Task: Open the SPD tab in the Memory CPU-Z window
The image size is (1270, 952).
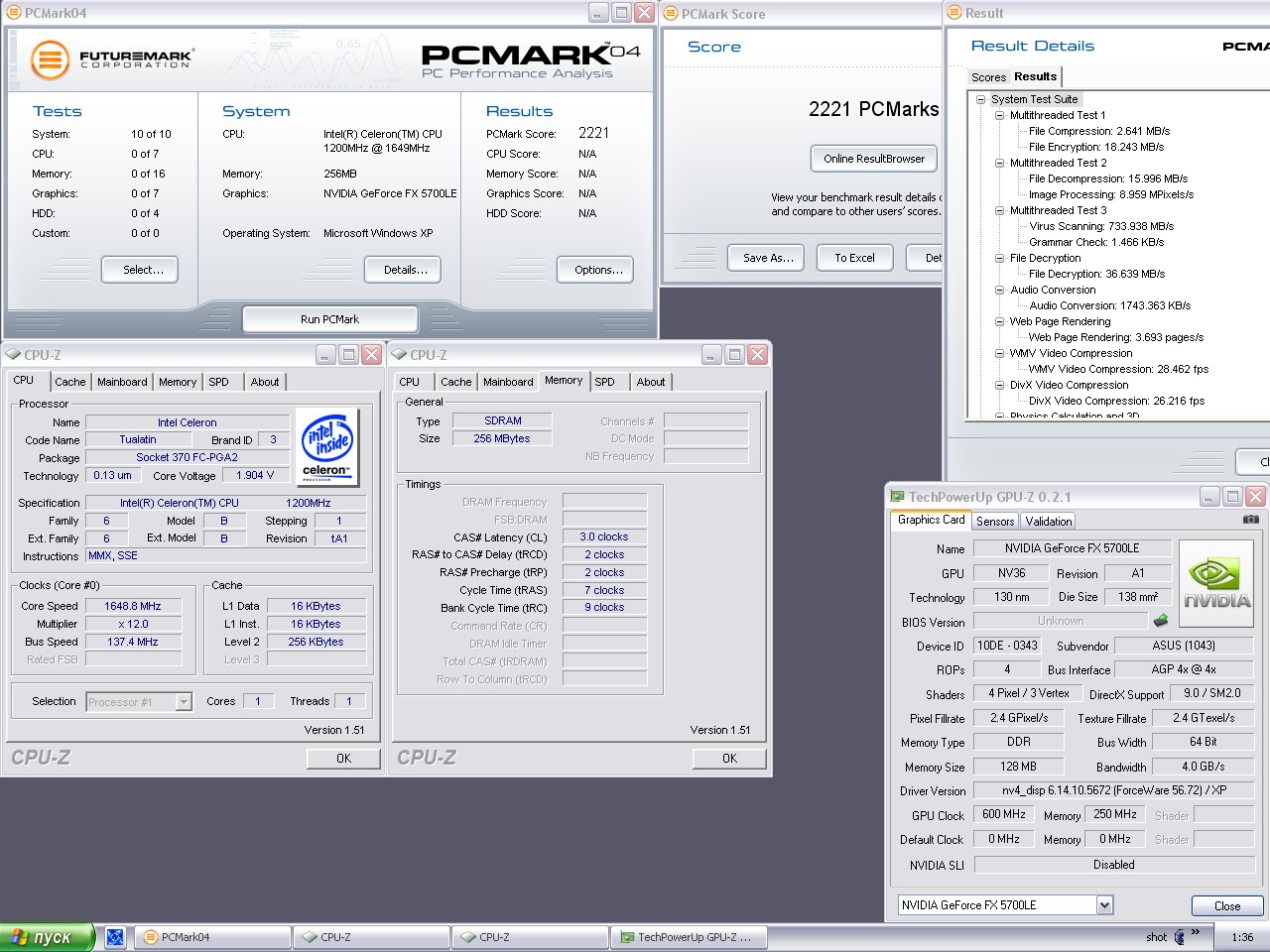Action: (x=605, y=382)
